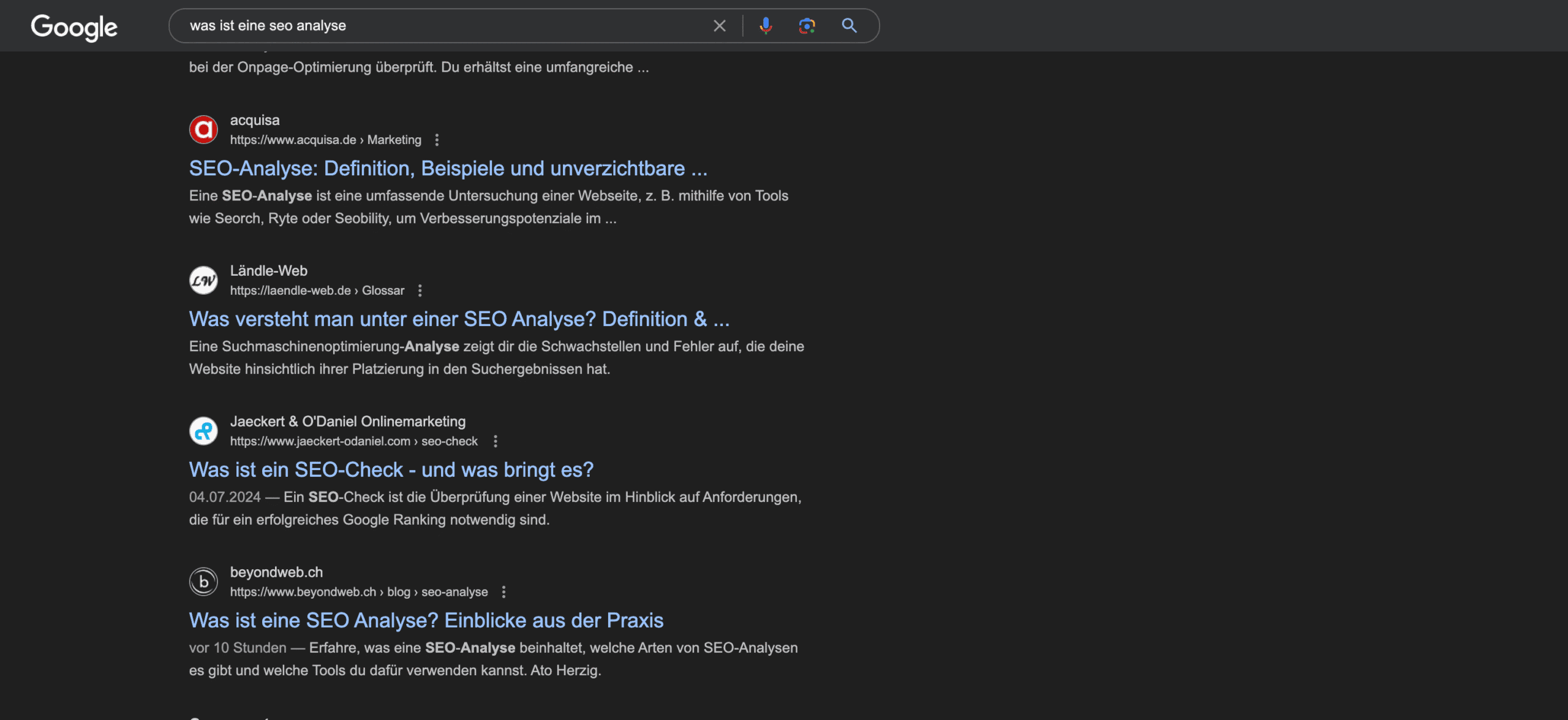
Task: Click the Jaeckert & O'Daniel favicon
Action: (203, 431)
